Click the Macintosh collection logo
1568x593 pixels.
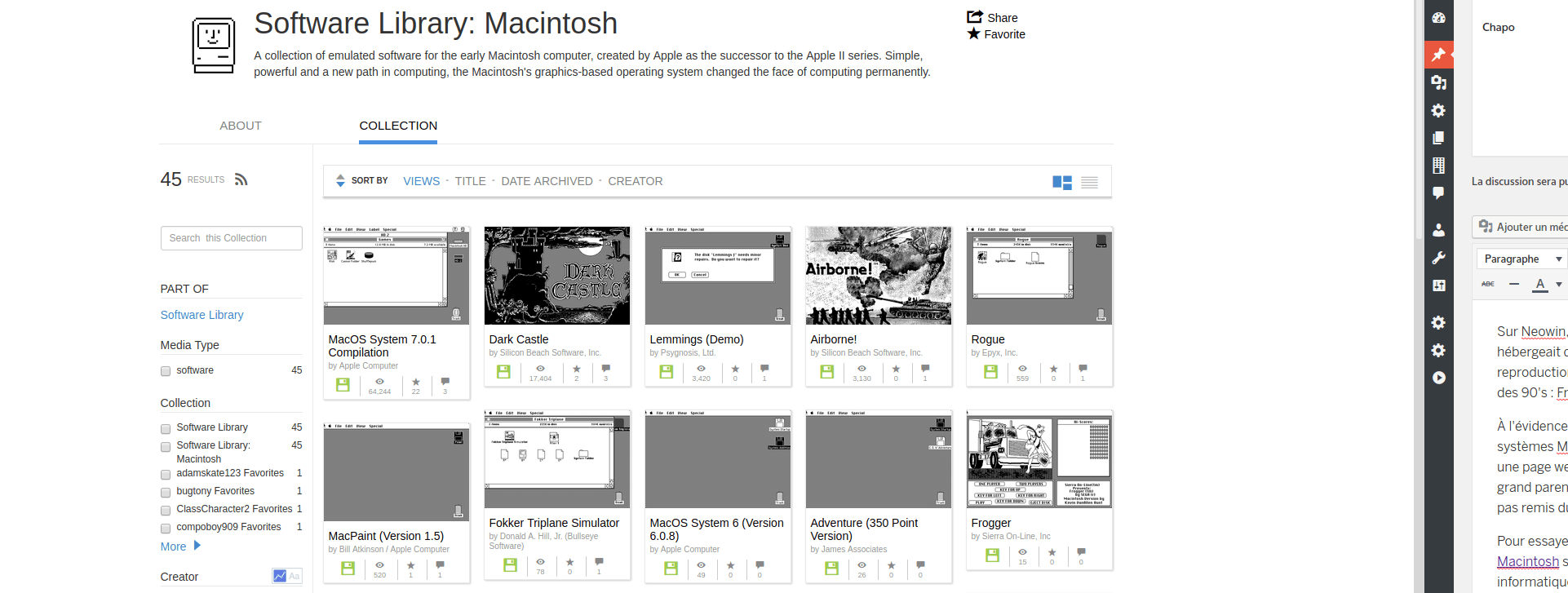click(x=214, y=45)
